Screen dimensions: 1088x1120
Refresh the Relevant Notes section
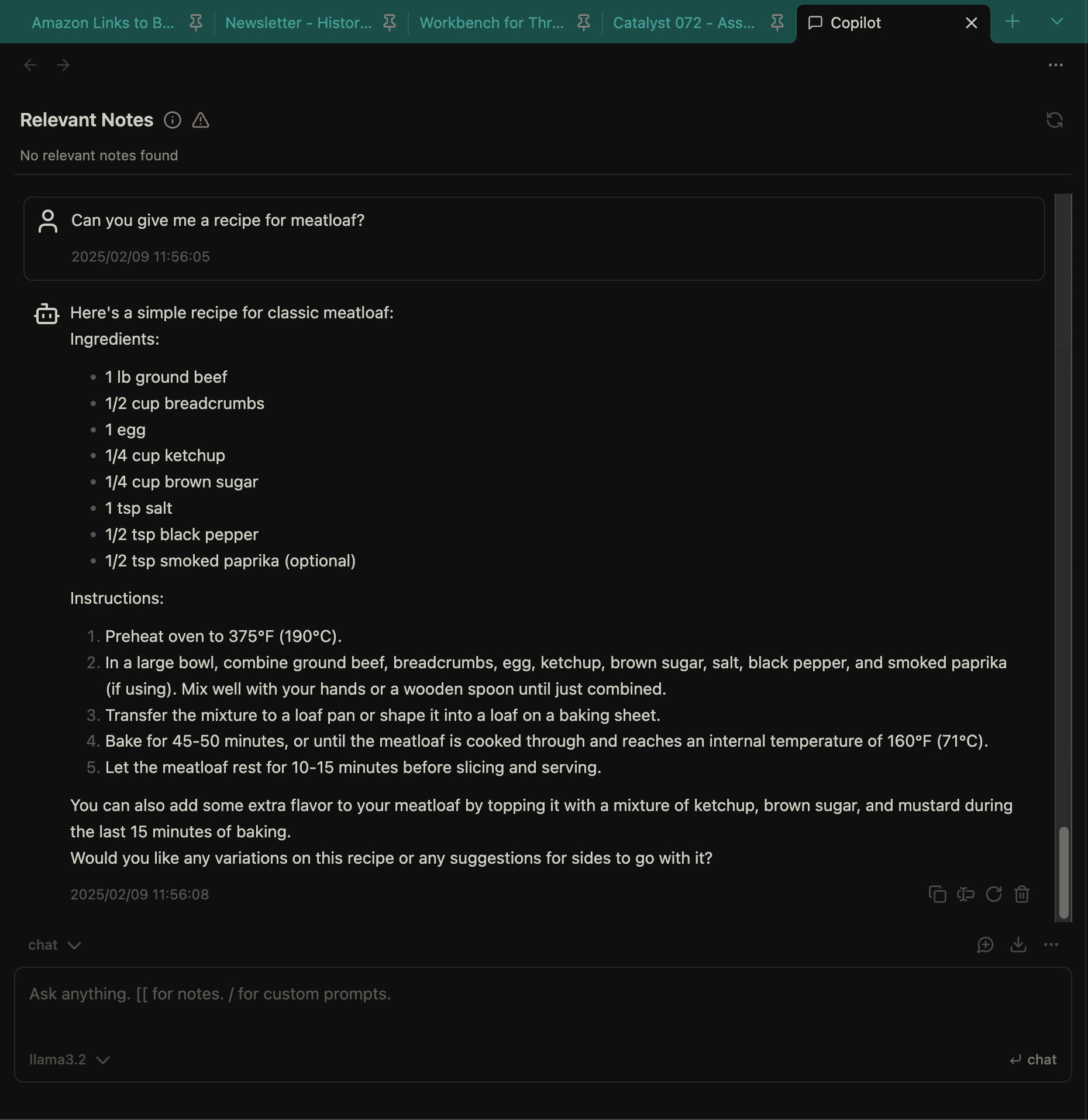(x=1054, y=120)
